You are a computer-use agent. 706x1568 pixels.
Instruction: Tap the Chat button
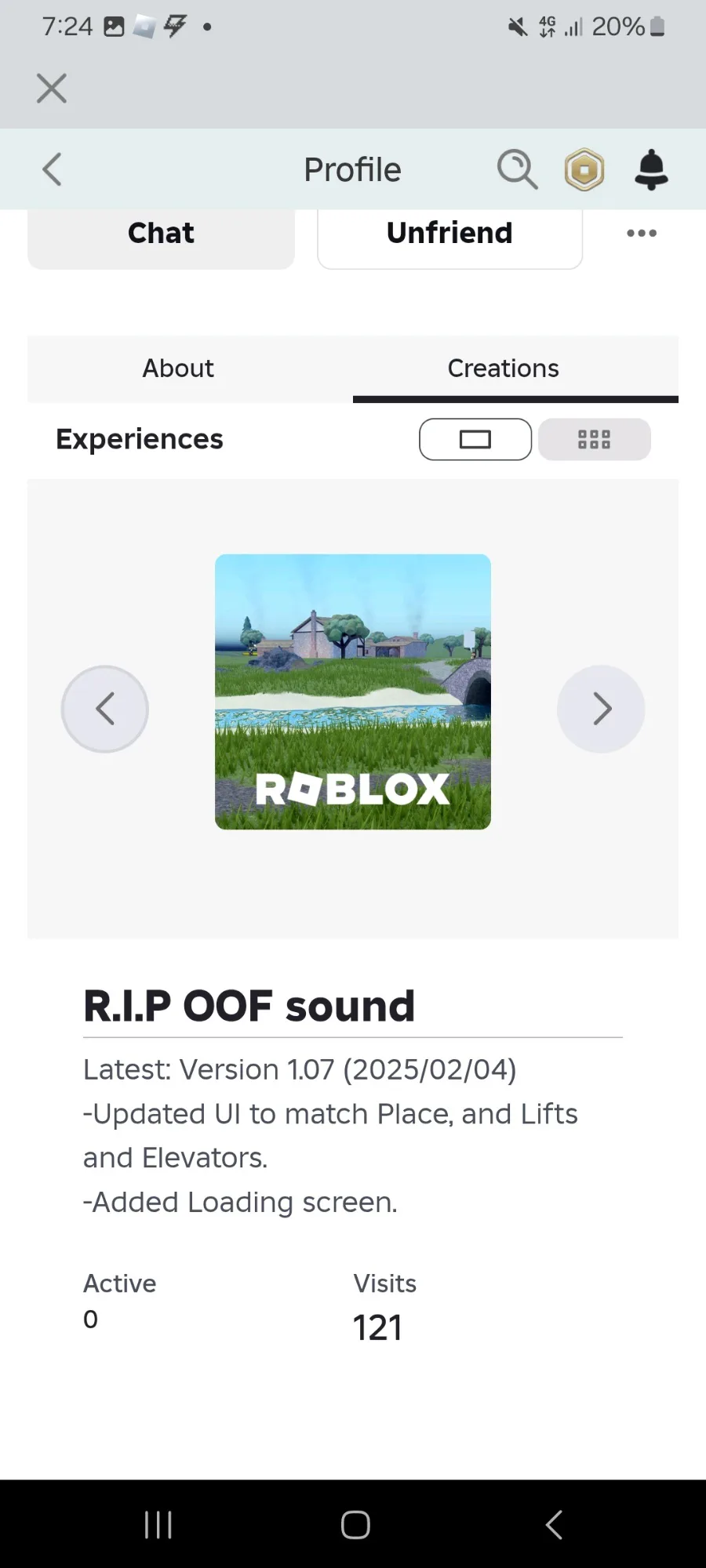[x=162, y=234]
